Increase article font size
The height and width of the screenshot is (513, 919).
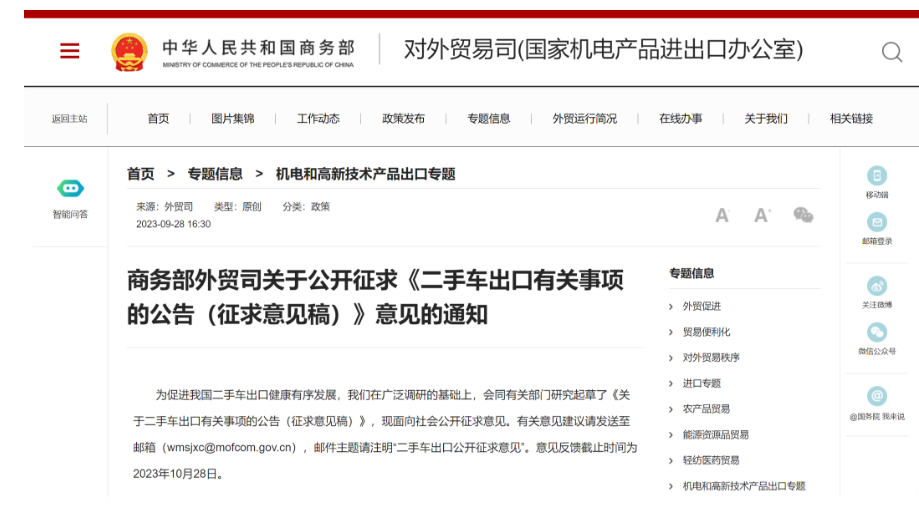click(762, 215)
